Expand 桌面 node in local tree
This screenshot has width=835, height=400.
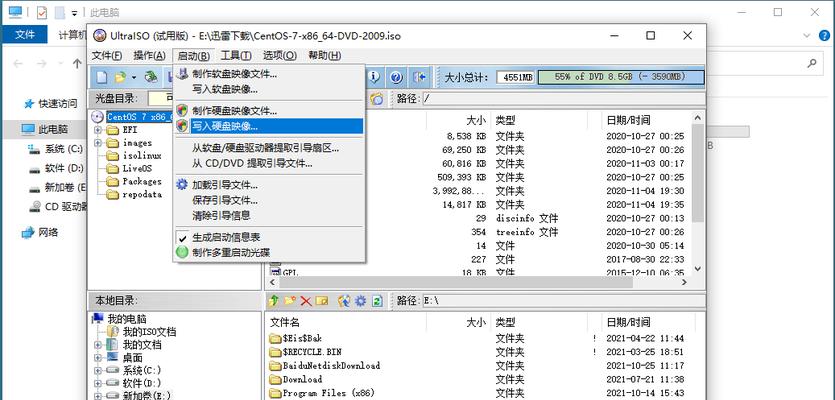tap(98, 357)
